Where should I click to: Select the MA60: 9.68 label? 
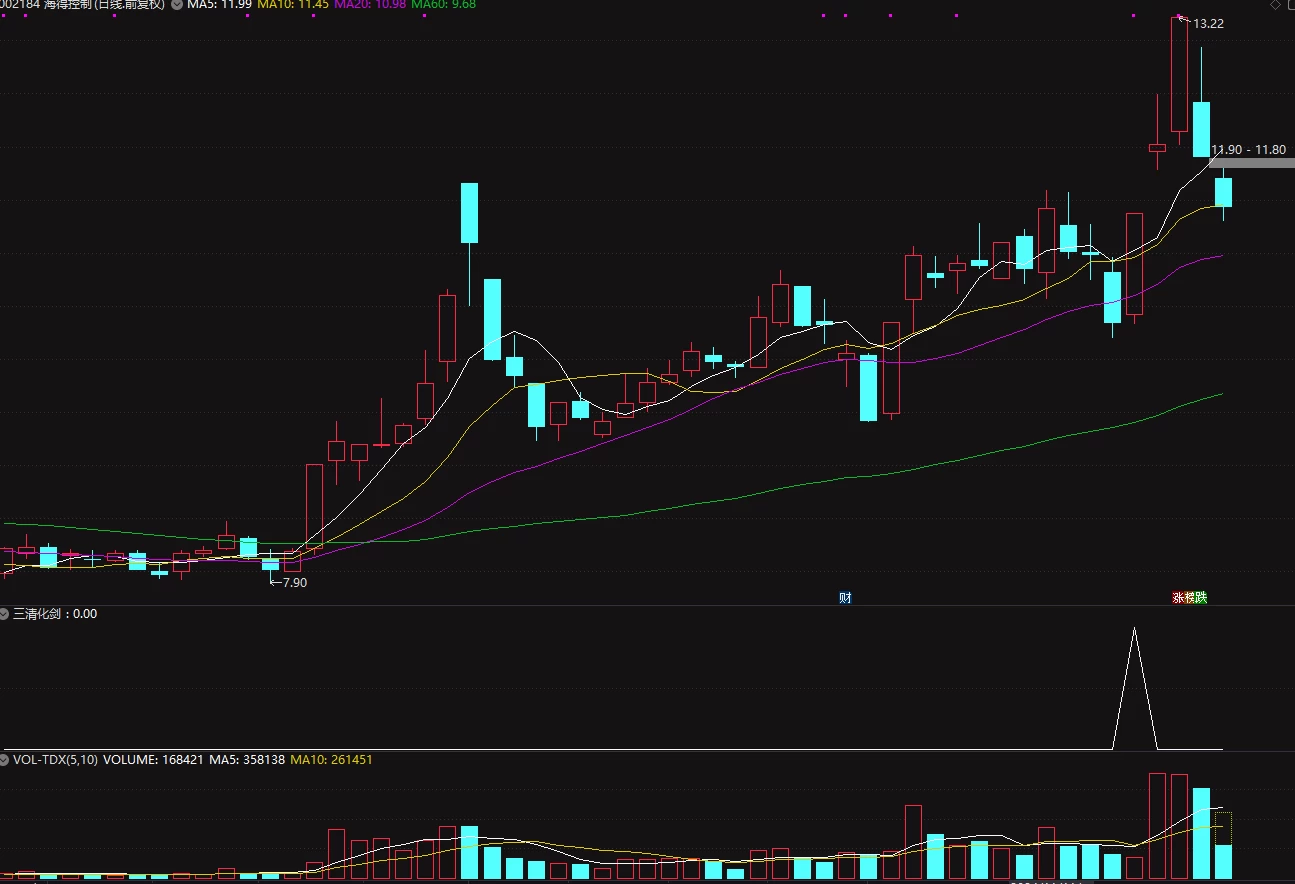(444, 5)
